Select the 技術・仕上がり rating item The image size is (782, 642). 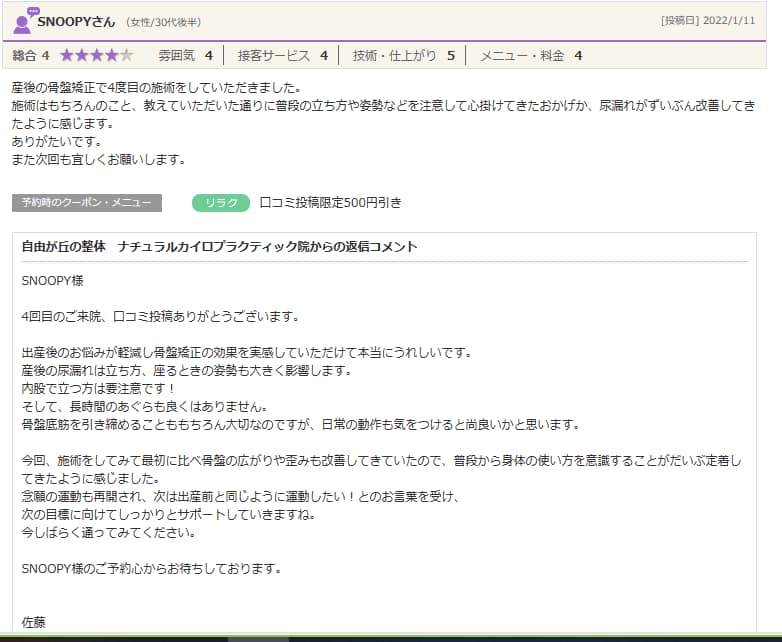pyautogui.click(x=403, y=56)
